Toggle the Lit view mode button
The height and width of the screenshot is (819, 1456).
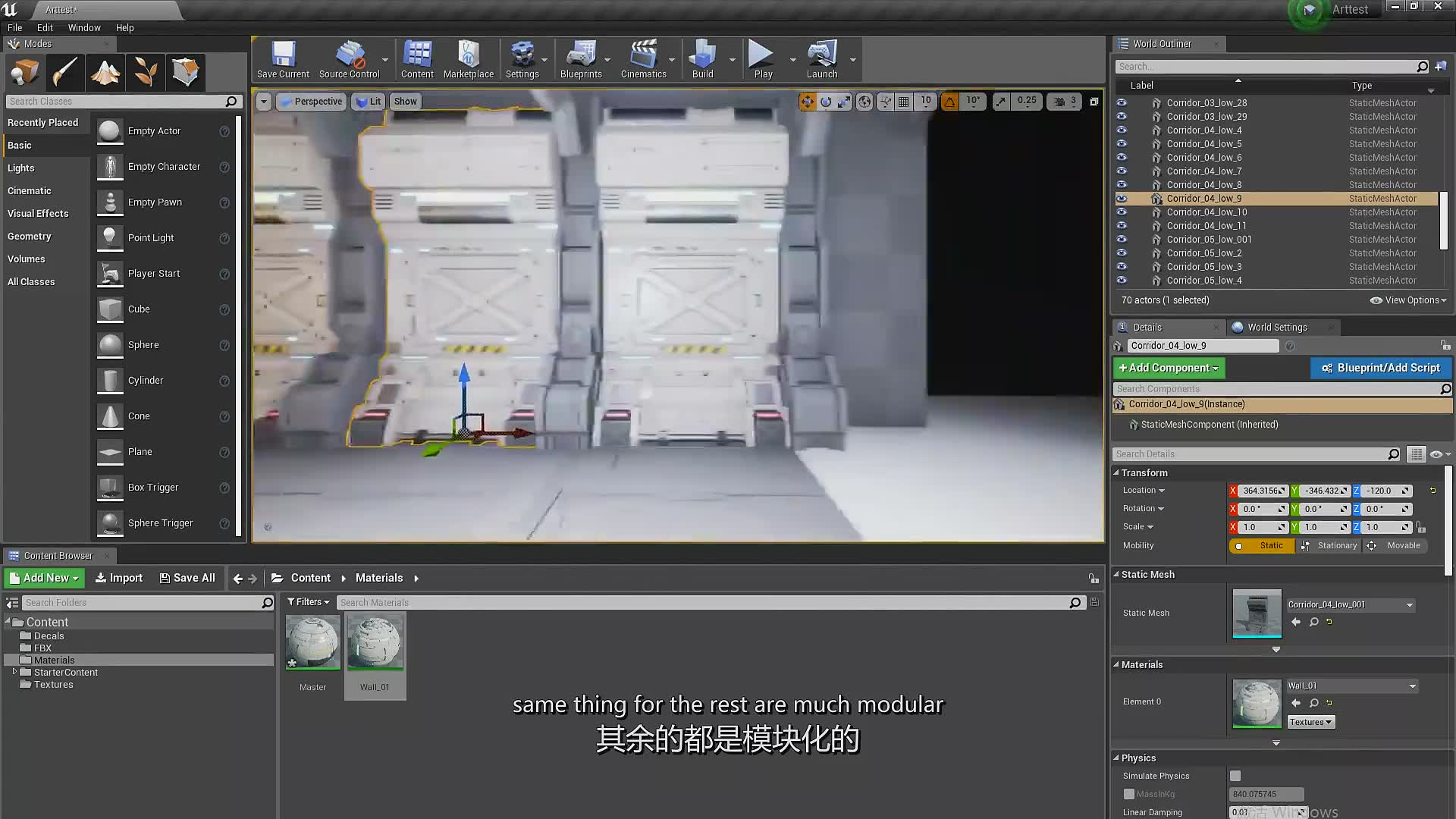pyautogui.click(x=369, y=102)
